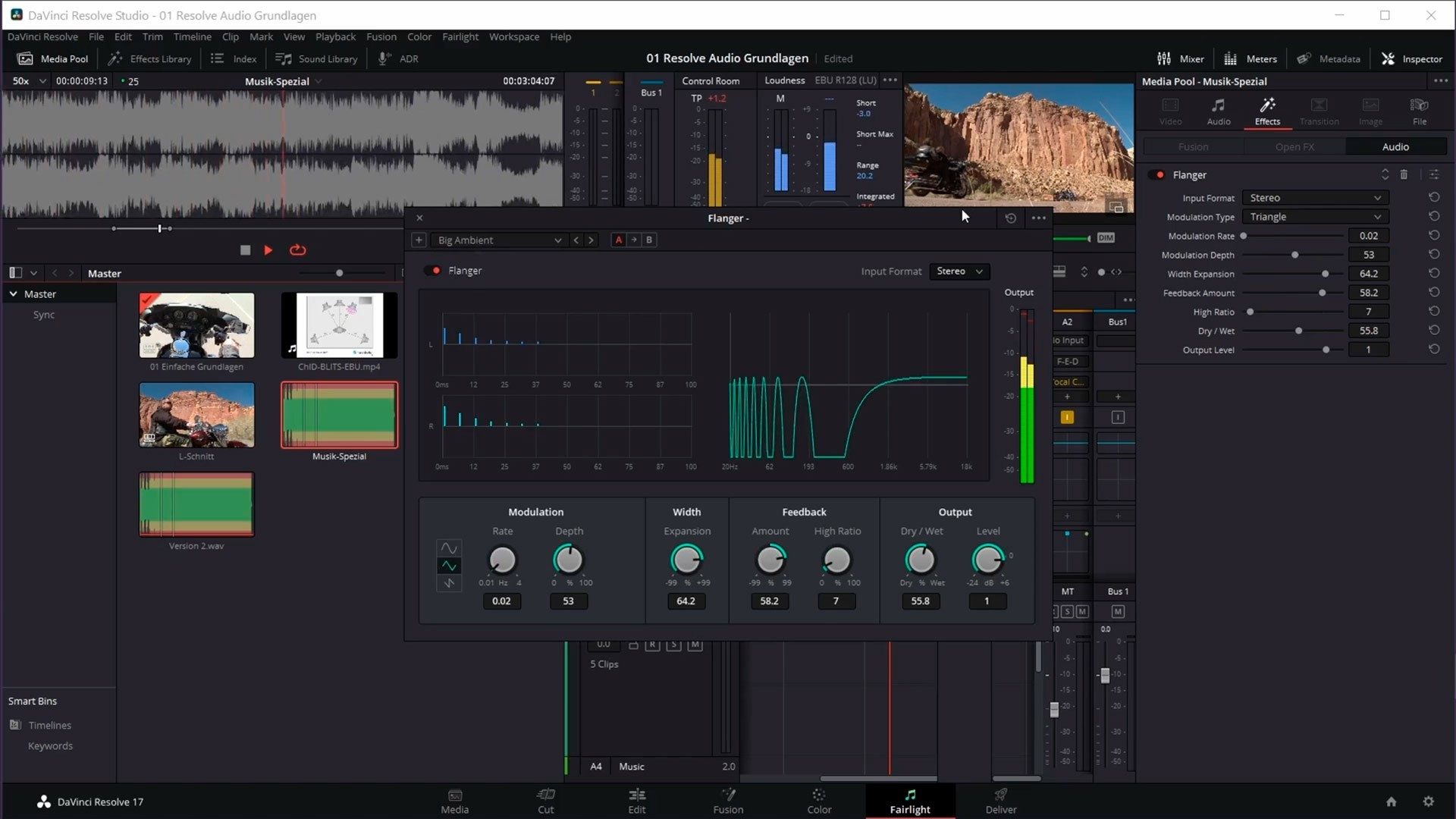Go to project manager home icon
Screen dimensions: 1456x819
click(x=1391, y=802)
